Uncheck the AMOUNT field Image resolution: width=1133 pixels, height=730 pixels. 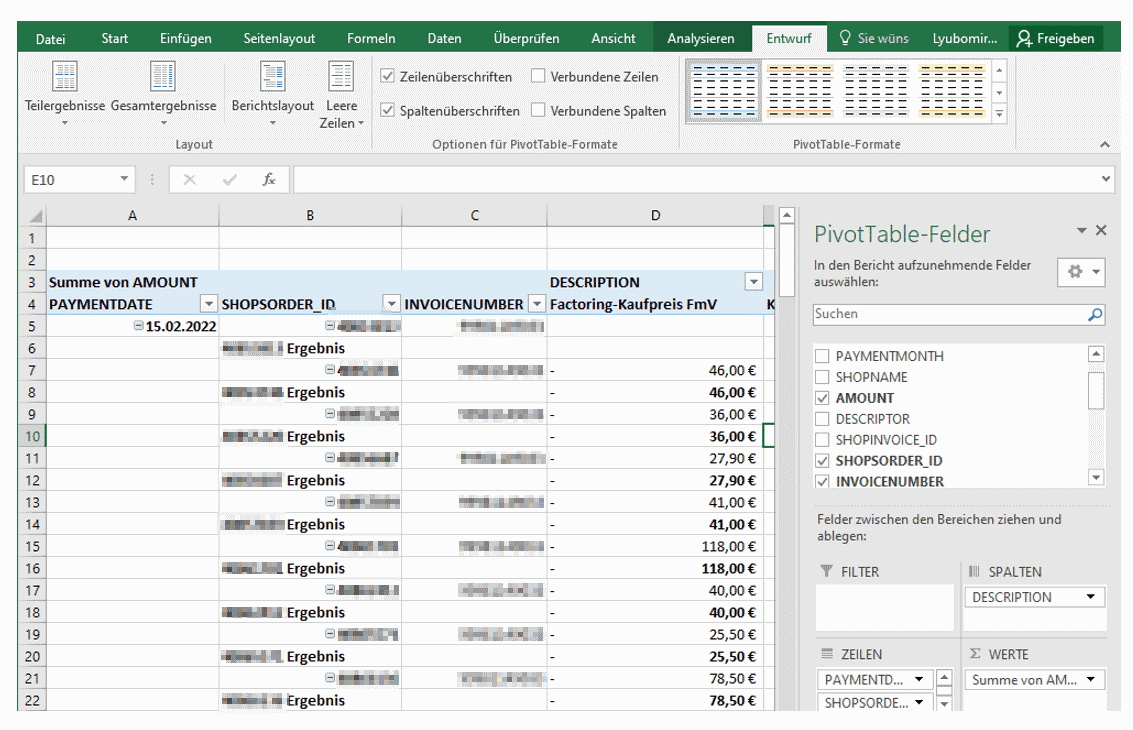click(821, 397)
